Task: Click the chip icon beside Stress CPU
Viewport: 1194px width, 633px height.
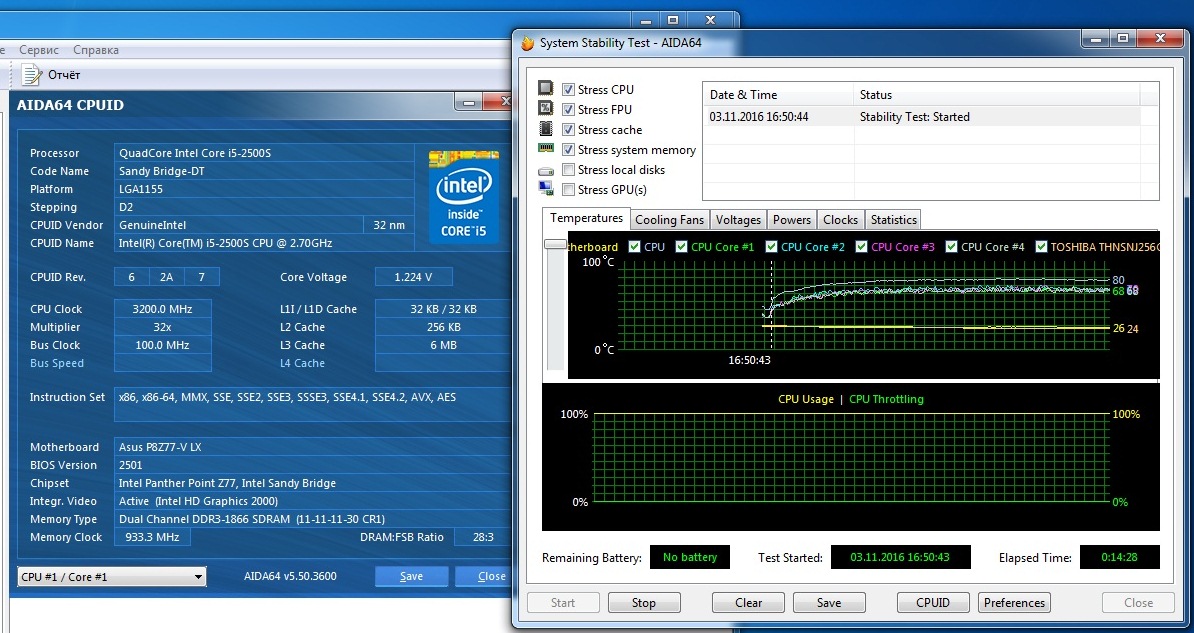Action: click(x=546, y=89)
